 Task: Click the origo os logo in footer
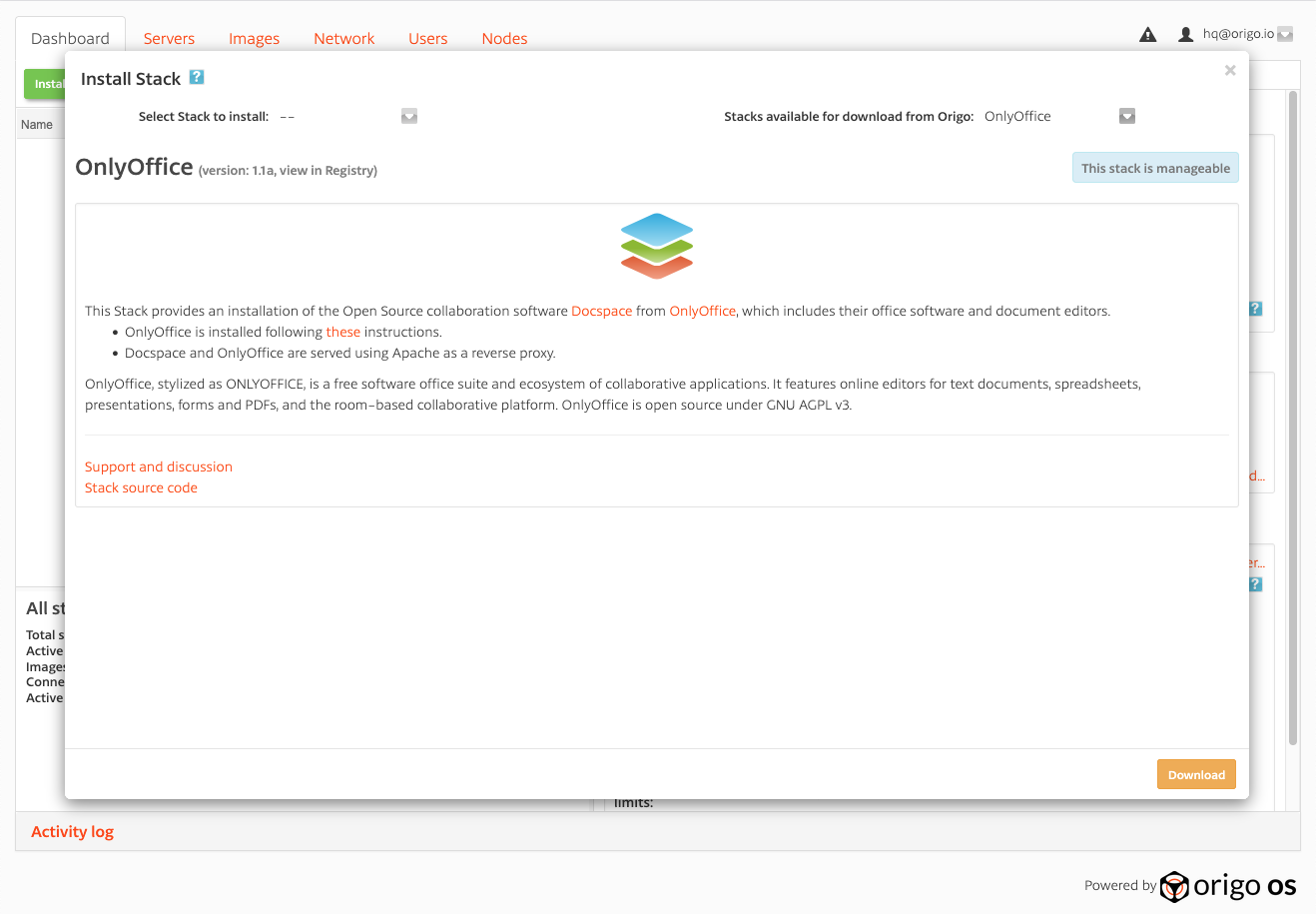[x=1228, y=886]
